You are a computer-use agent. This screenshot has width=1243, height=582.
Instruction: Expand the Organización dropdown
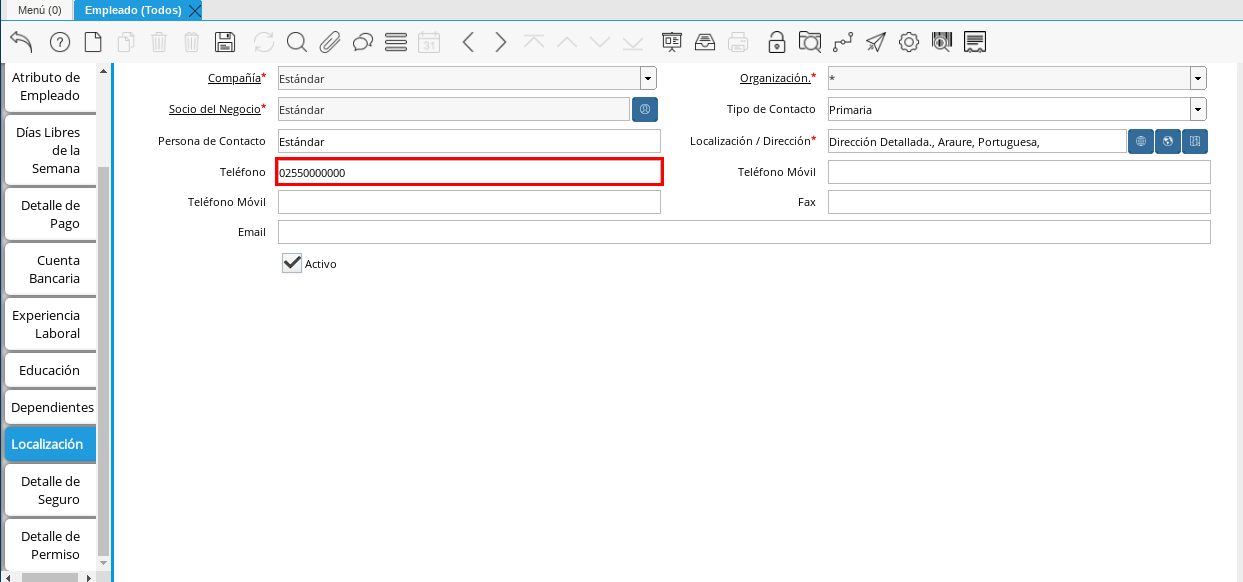tap(1198, 78)
